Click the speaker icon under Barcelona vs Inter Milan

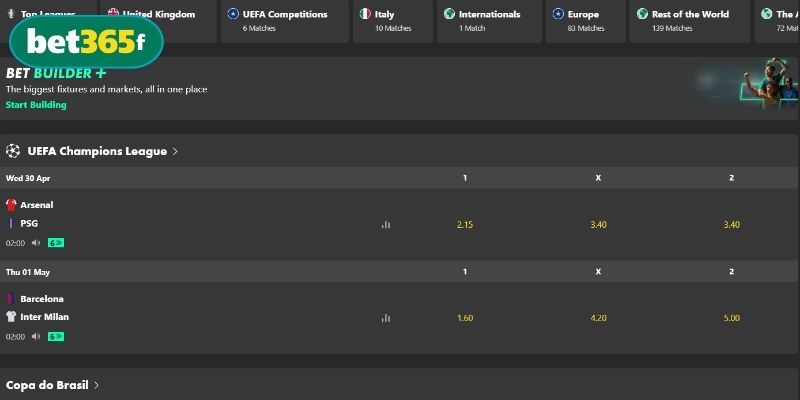36,336
